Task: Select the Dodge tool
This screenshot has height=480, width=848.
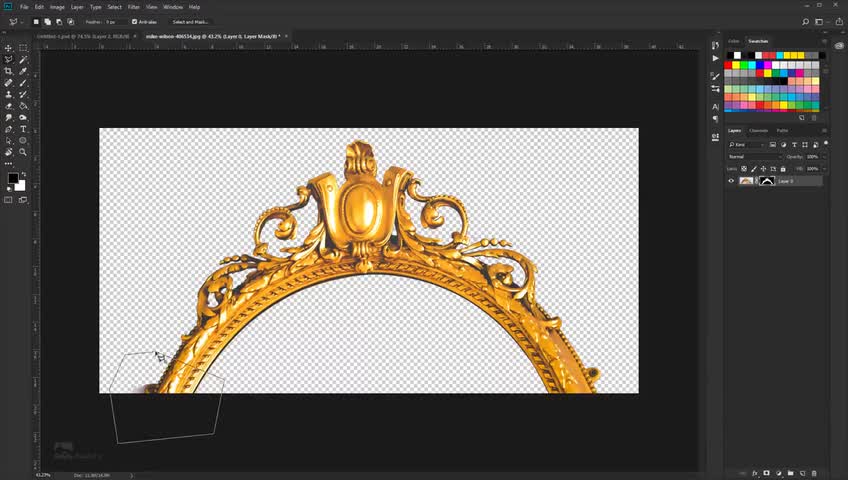Action: pos(23,117)
